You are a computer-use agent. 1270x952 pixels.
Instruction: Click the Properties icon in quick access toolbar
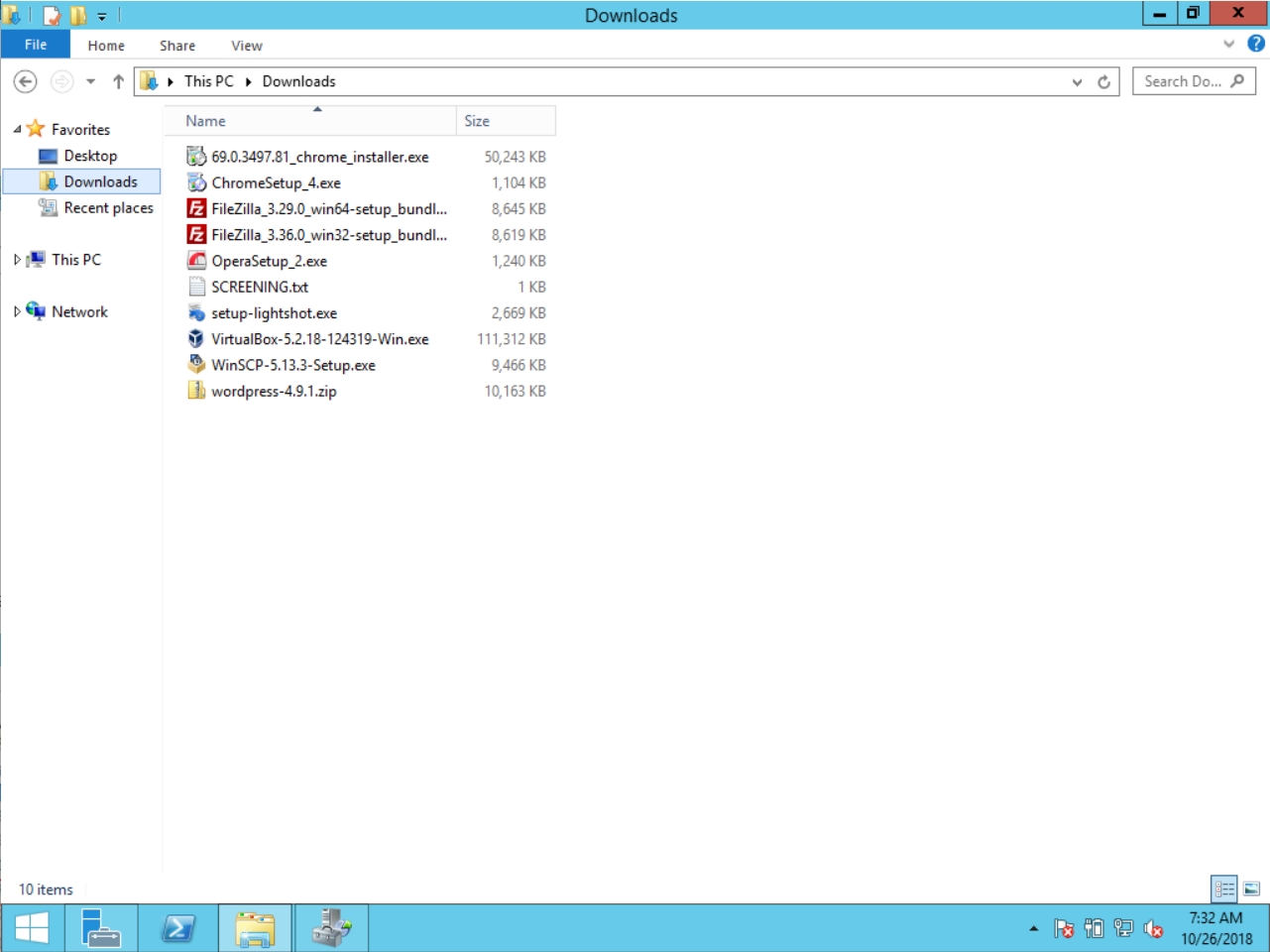tap(52, 15)
